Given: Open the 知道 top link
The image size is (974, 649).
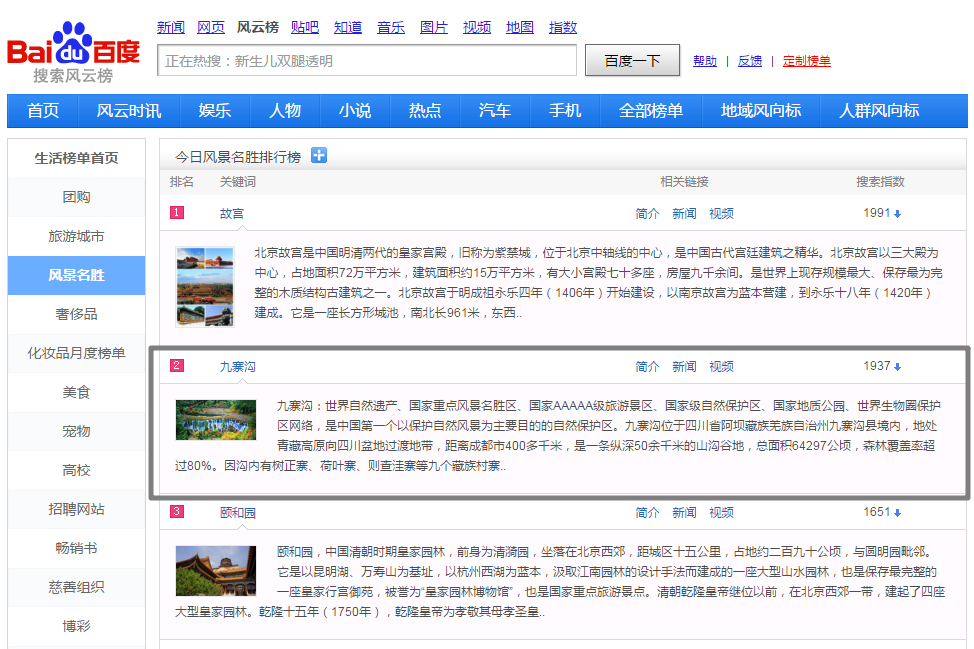Looking at the screenshot, I should pyautogui.click(x=348, y=27).
